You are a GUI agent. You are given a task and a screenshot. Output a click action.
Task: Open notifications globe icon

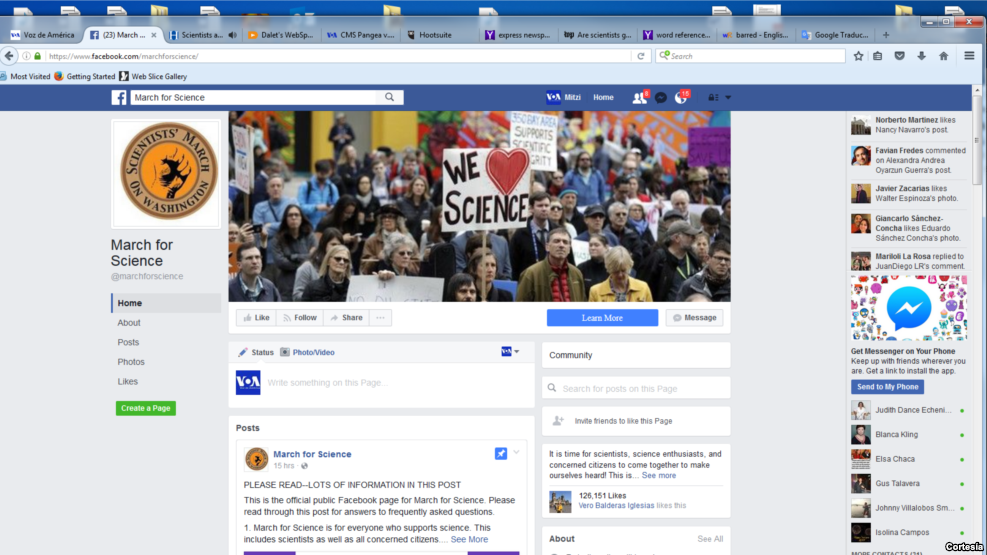680,98
